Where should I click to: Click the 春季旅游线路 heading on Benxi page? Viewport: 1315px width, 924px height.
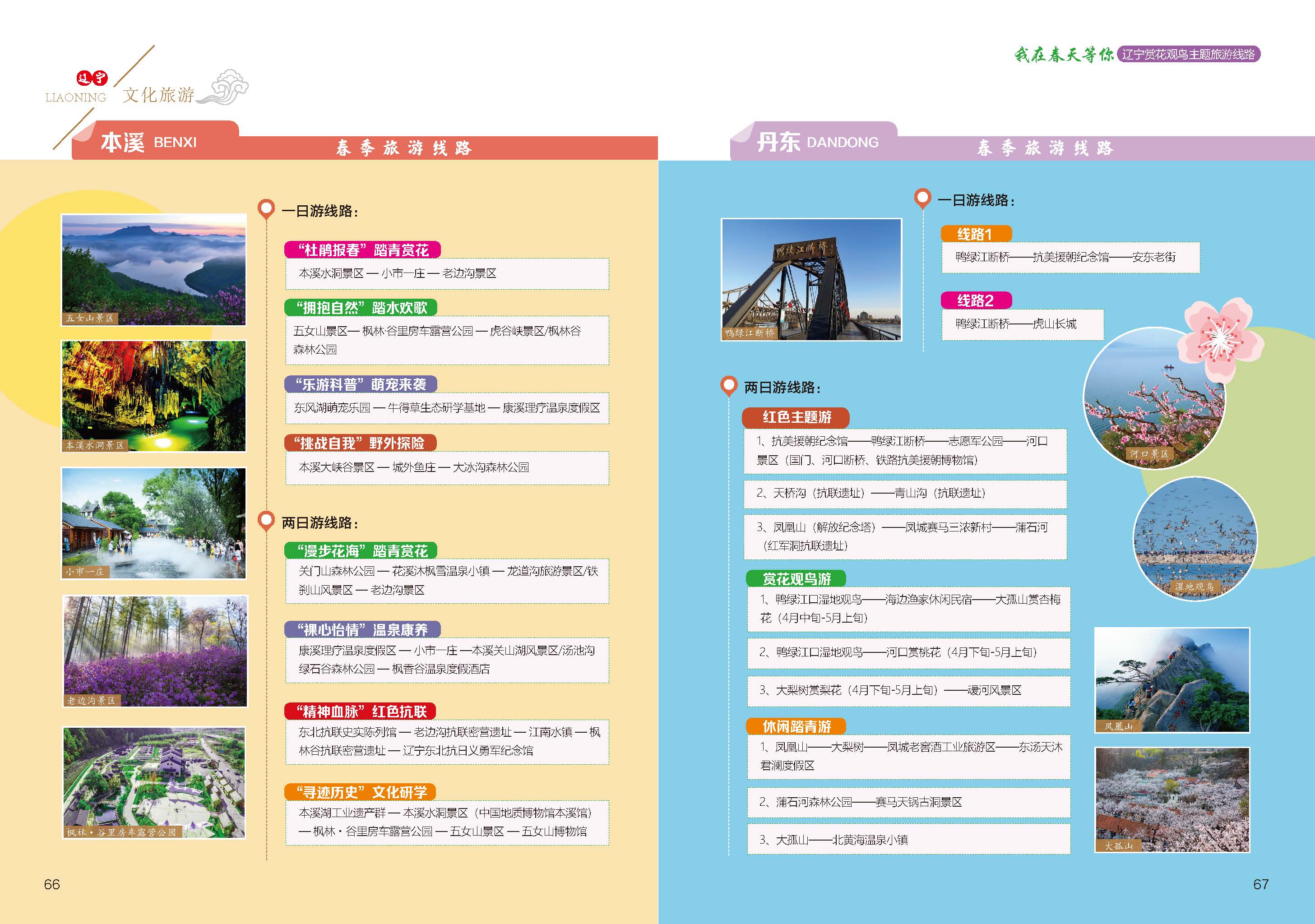(x=404, y=148)
